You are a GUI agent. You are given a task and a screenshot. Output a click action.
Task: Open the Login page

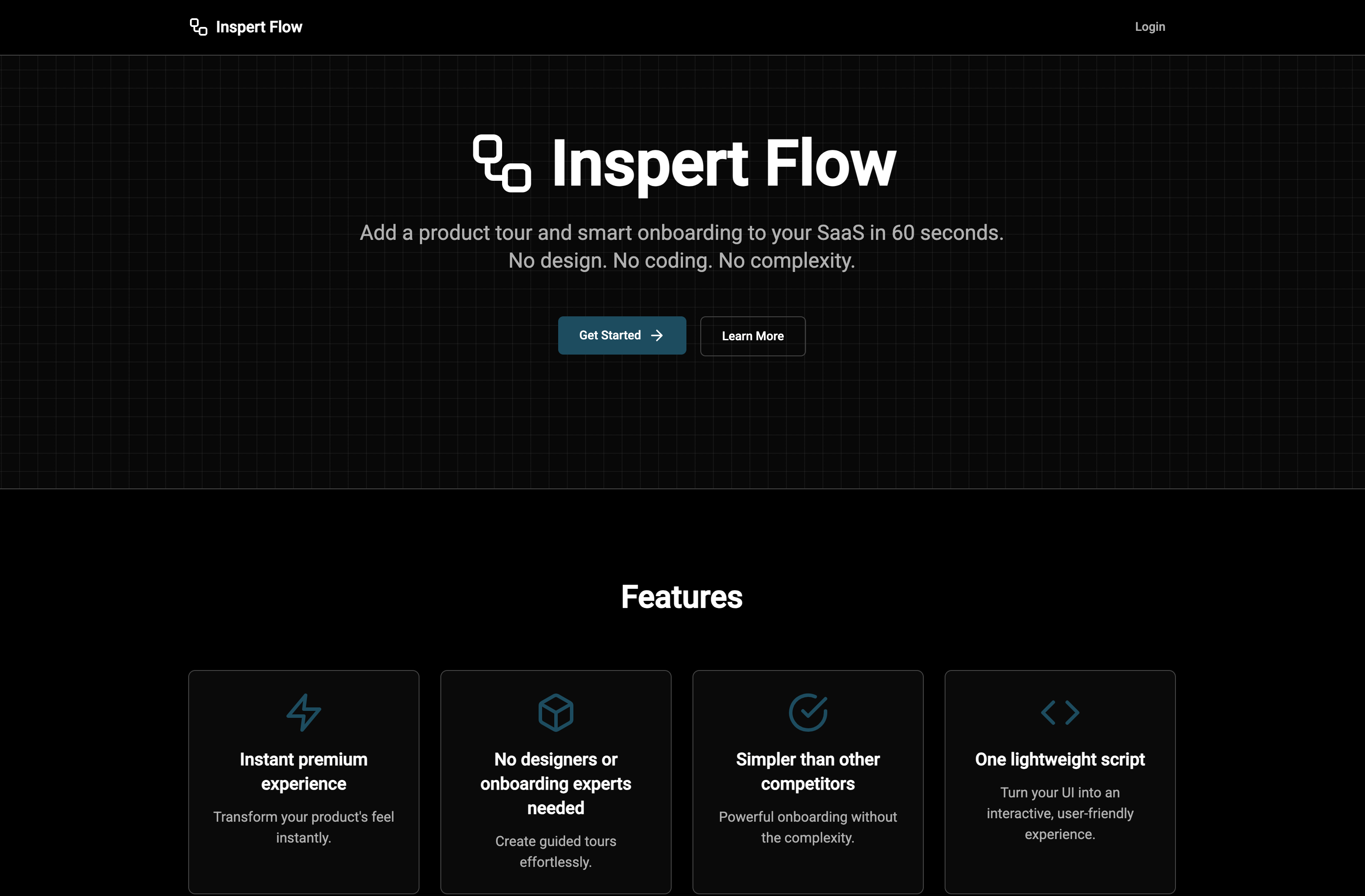point(1149,27)
